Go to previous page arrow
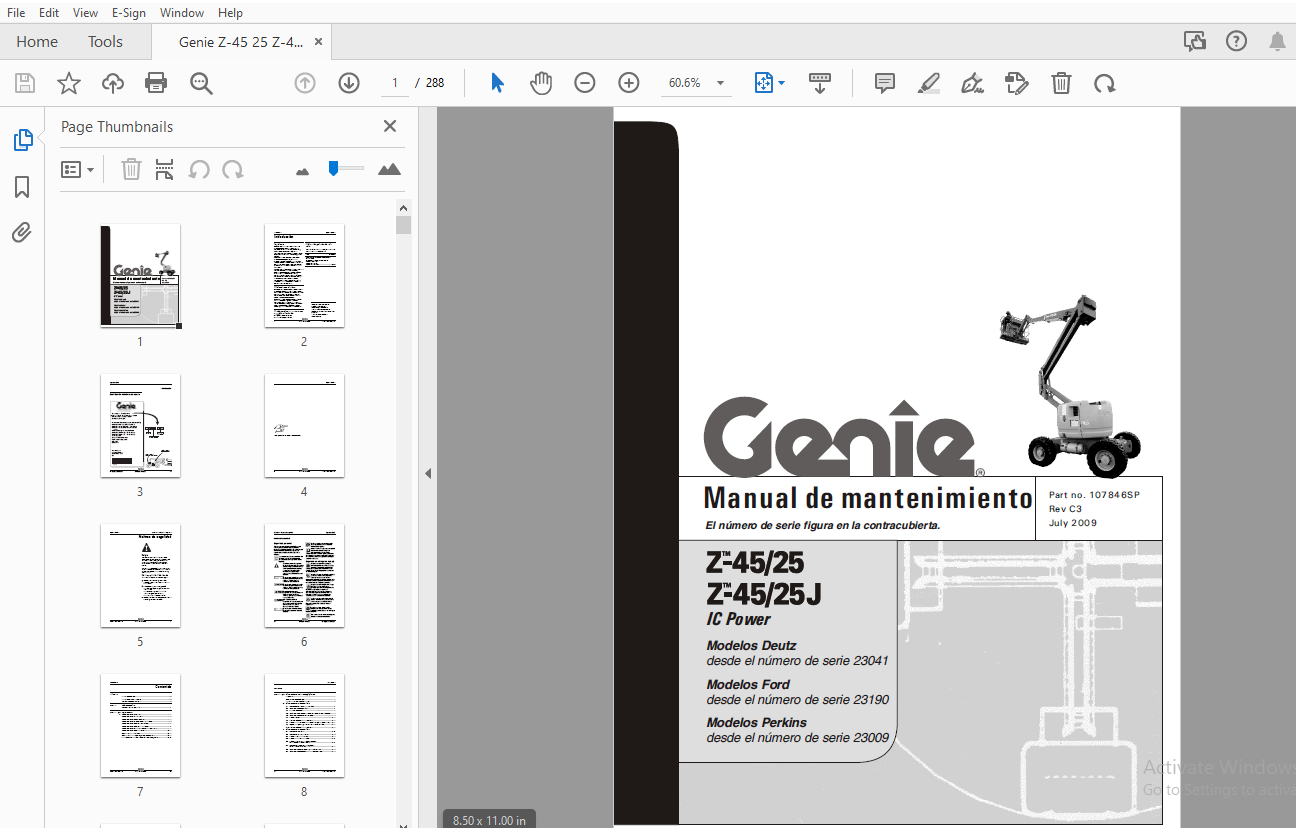 (x=305, y=83)
